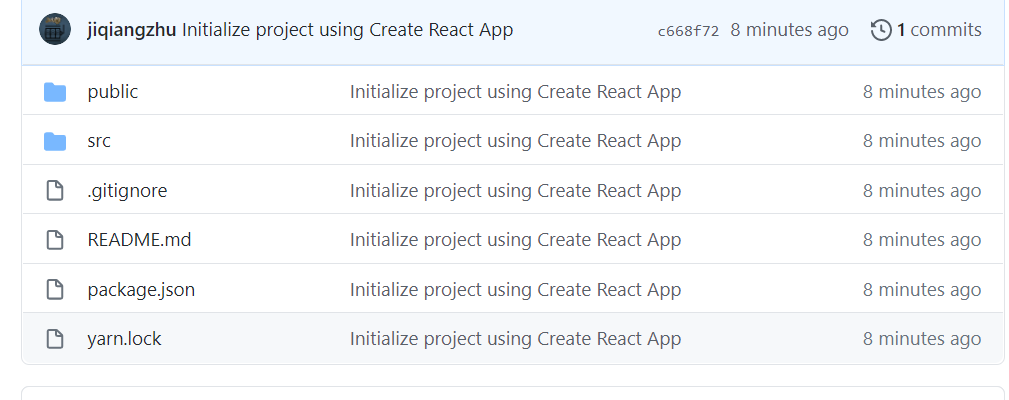Open the jiqiangzhu username link
Screen dimensions: 1009x400
(132, 30)
